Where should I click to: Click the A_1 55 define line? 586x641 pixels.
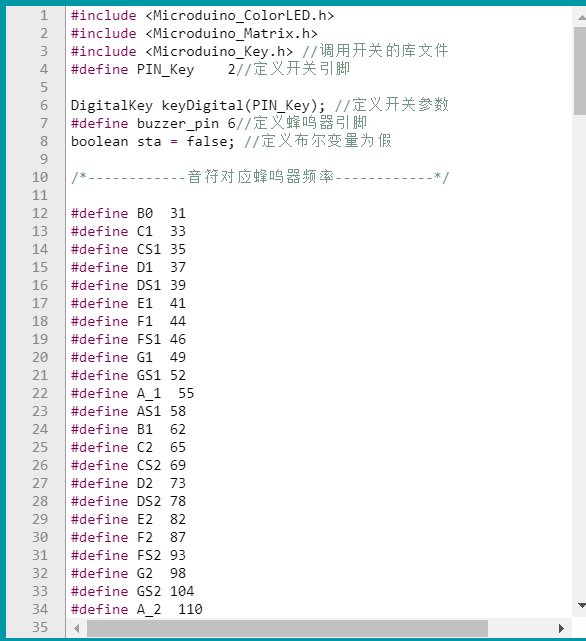[x=132, y=393]
